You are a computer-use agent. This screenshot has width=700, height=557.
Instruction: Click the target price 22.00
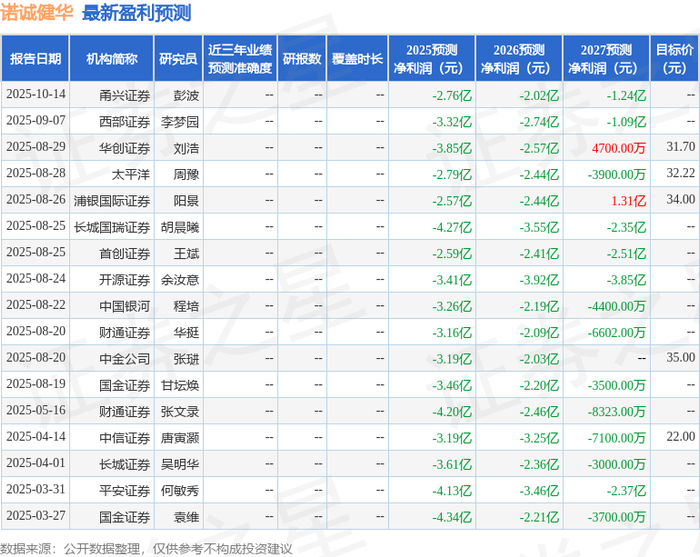[x=681, y=436]
